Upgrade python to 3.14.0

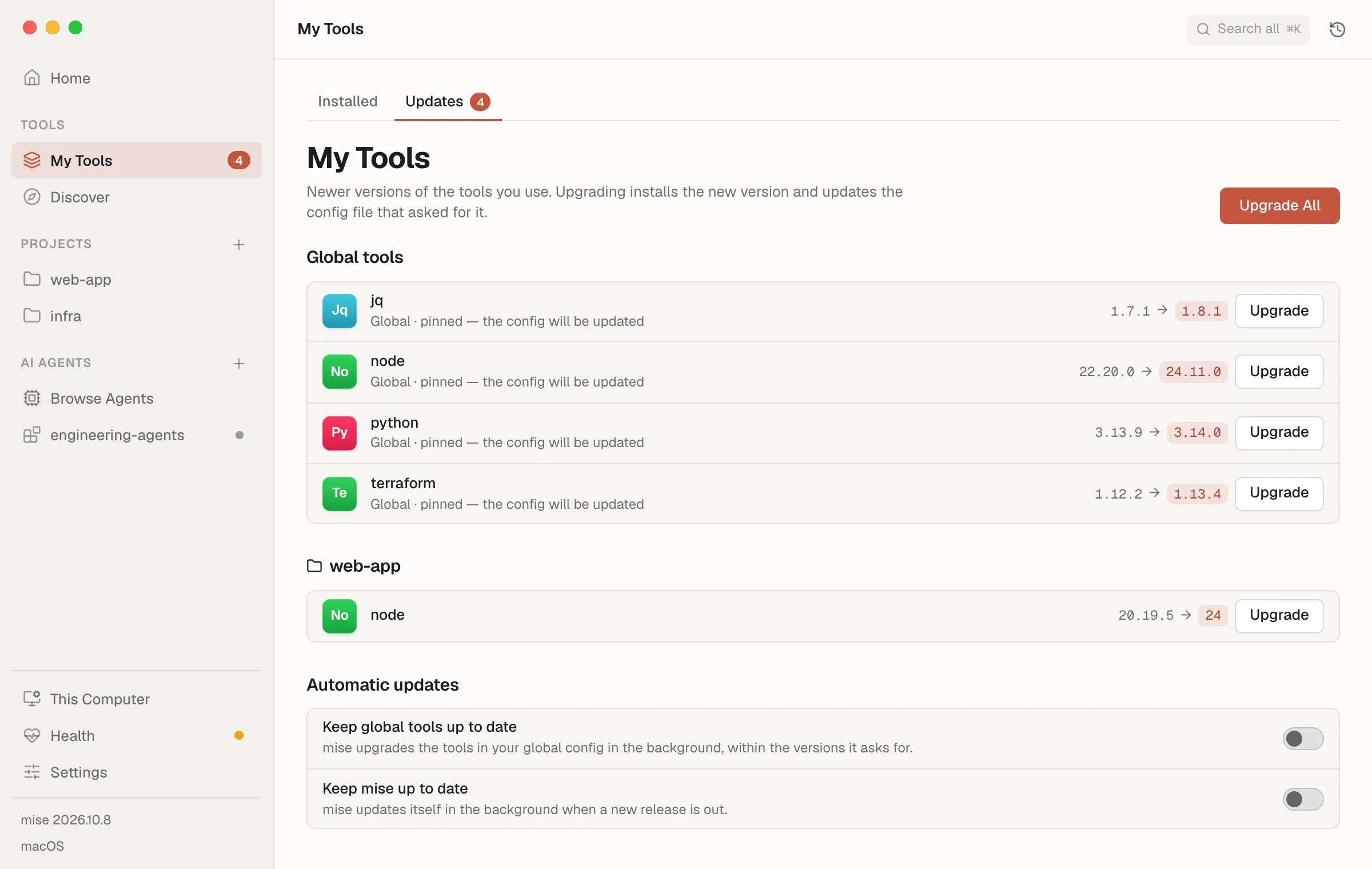pos(1279,432)
